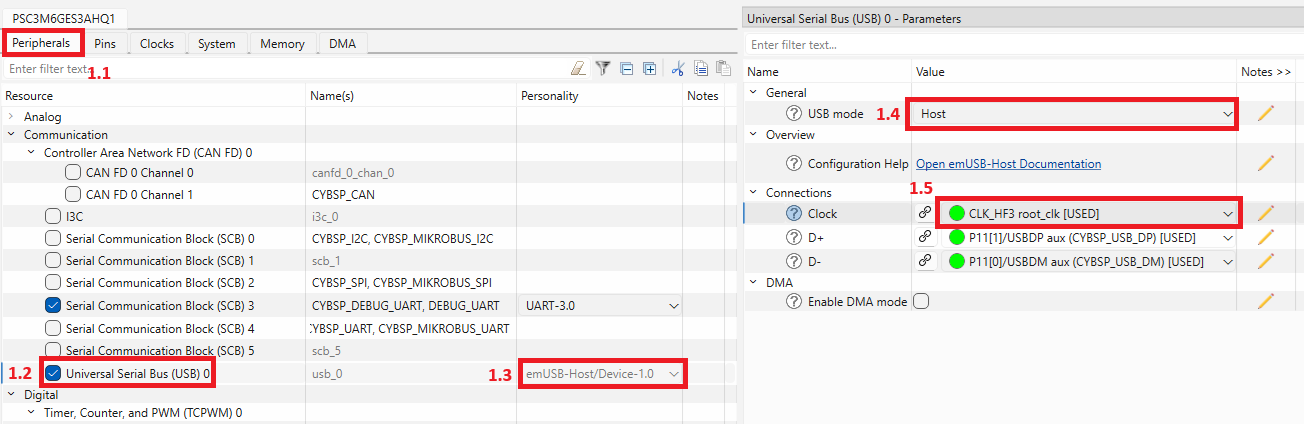Click the pencil note icon for D-

point(1266,261)
